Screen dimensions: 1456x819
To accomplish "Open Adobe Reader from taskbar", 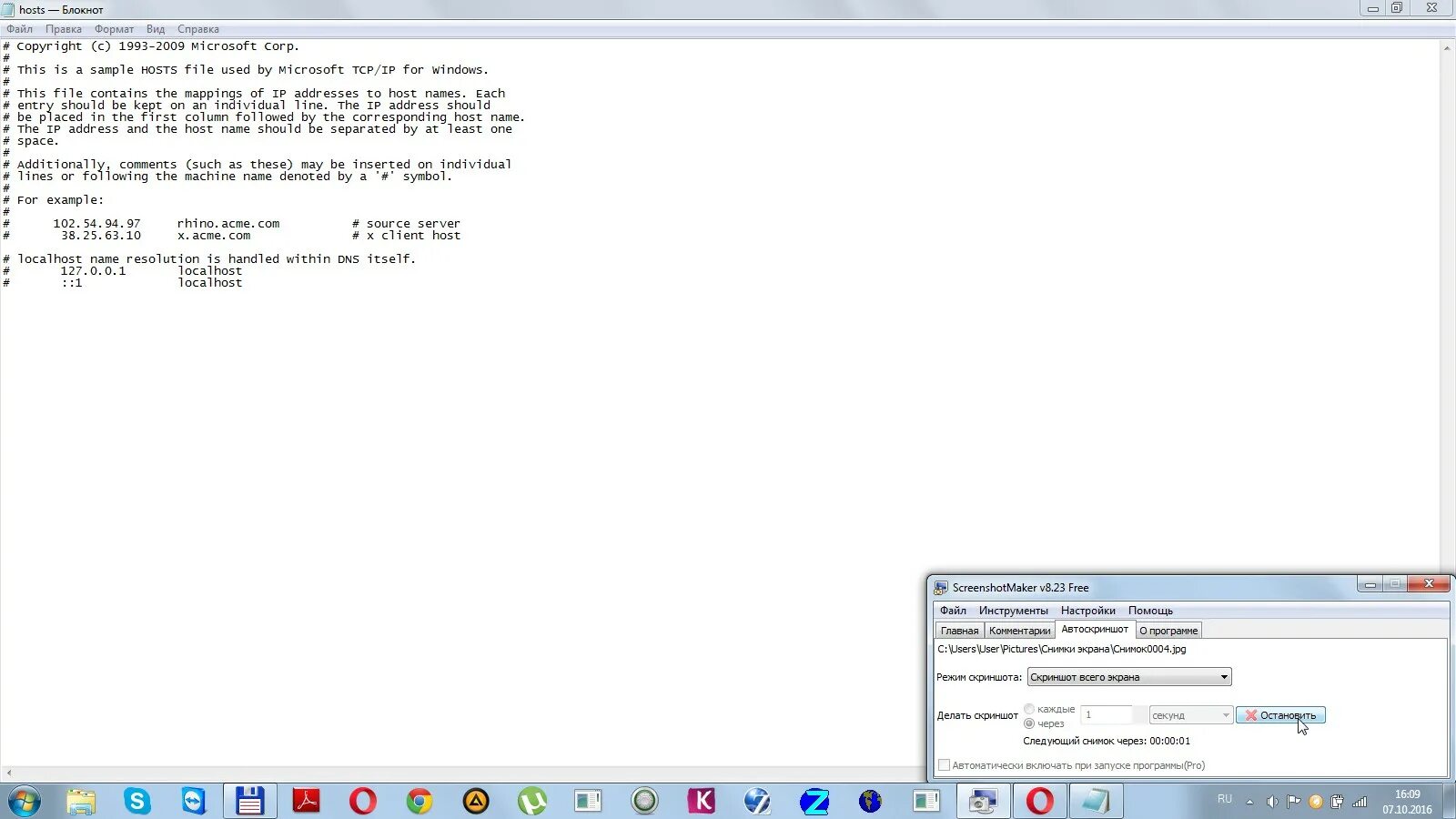I will 306,802.
